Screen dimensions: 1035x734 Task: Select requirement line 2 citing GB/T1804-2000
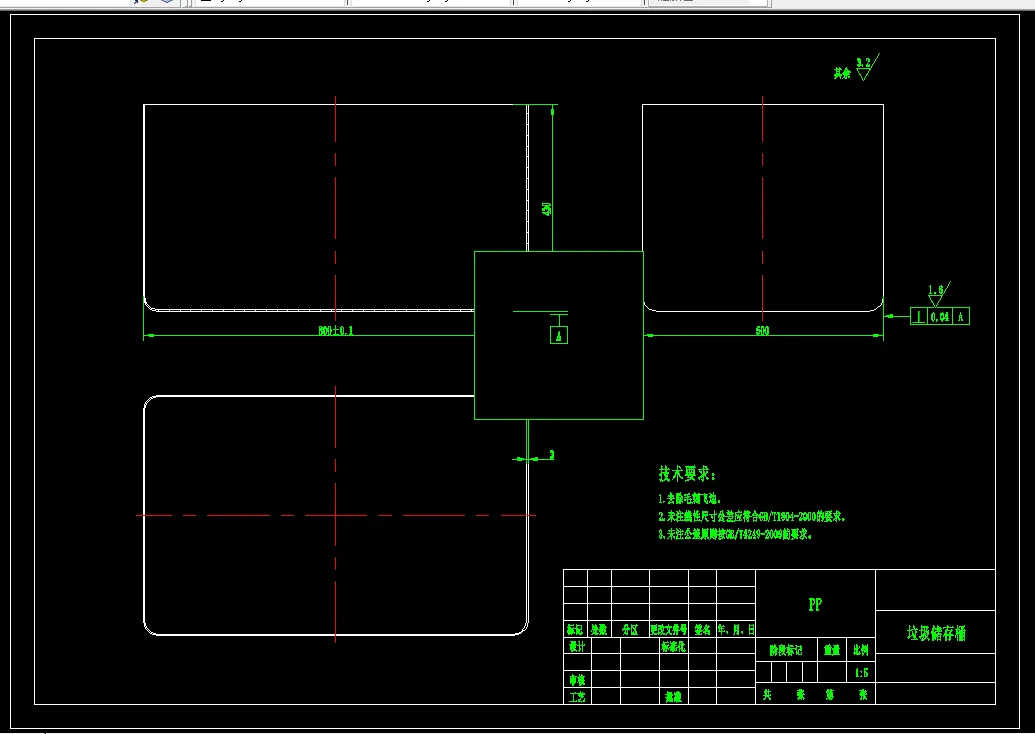click(752, 517)
